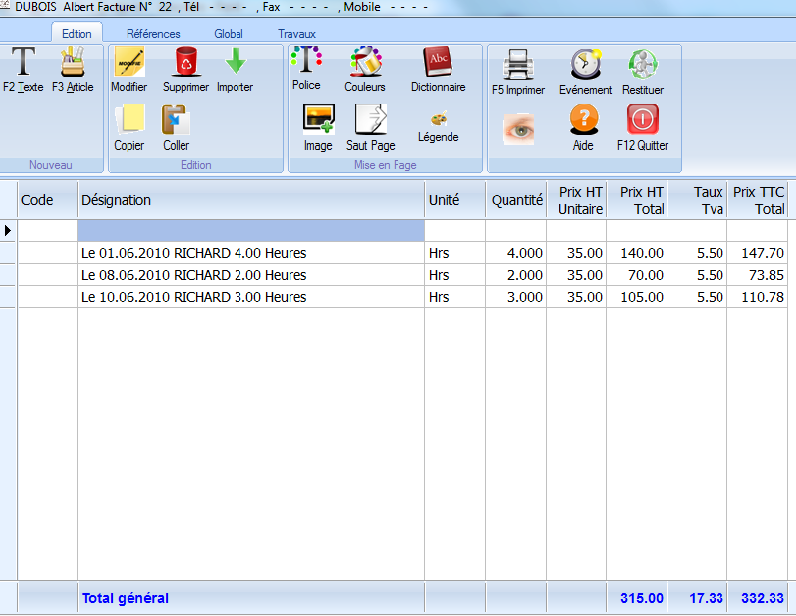The width and height of the screenshot is (796, 616).
Task: Select the Copier icon
Action: (x=129, y=121)
